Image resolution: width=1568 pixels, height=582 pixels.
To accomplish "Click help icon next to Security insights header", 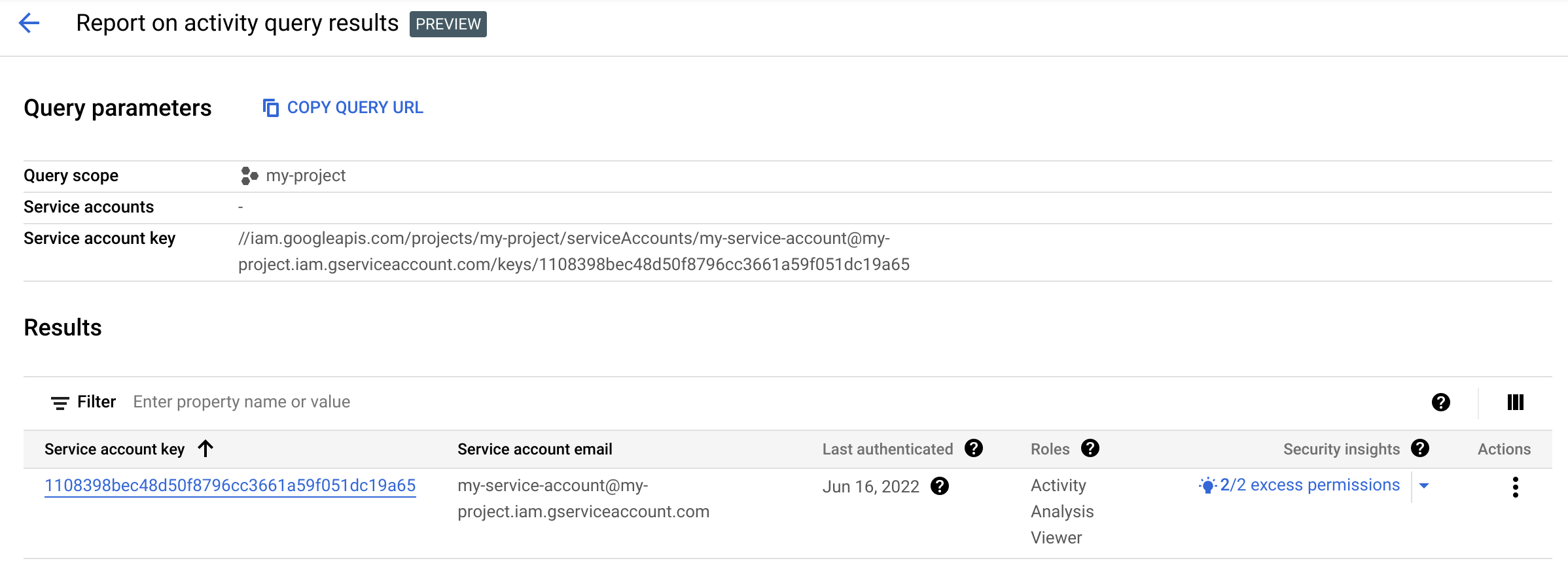I will [1419, 449].
